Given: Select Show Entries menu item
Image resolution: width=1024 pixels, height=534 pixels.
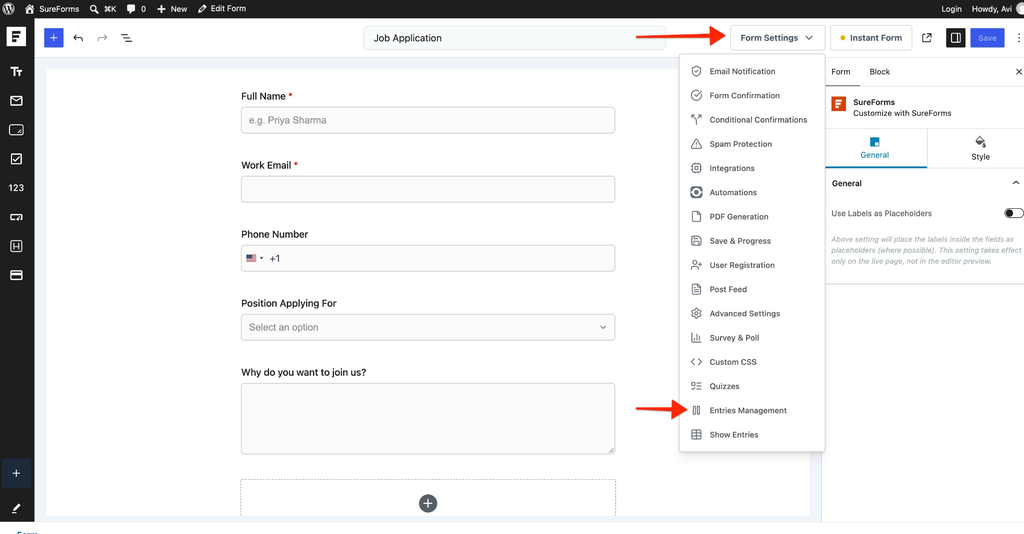Looking at the screenshot, I should [x=752, y=434].
